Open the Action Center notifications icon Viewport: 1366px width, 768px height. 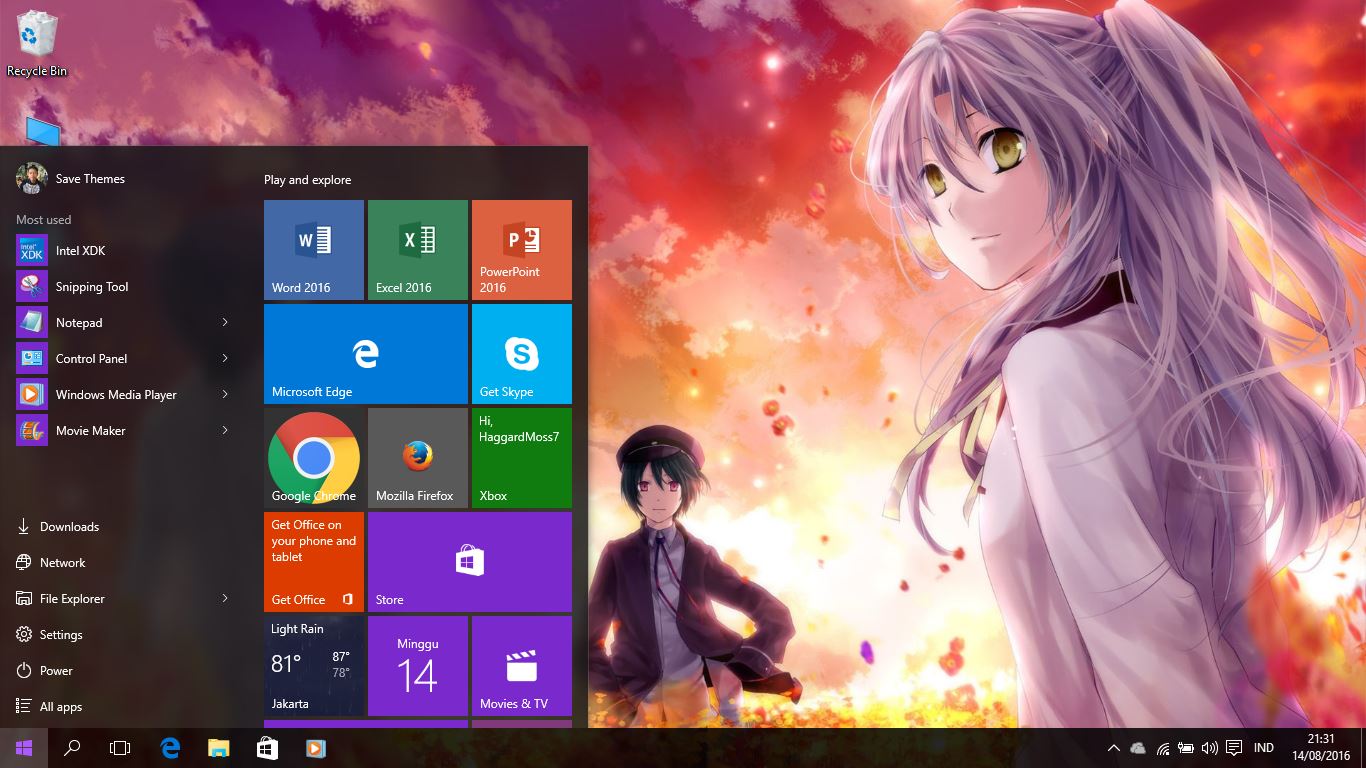[x=1234, y=748]
